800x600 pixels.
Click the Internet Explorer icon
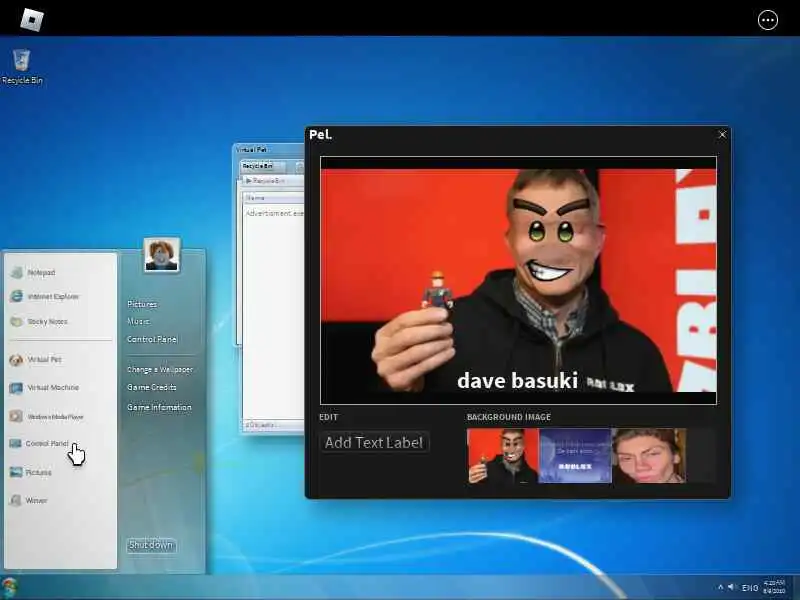(x=17, y=296)
